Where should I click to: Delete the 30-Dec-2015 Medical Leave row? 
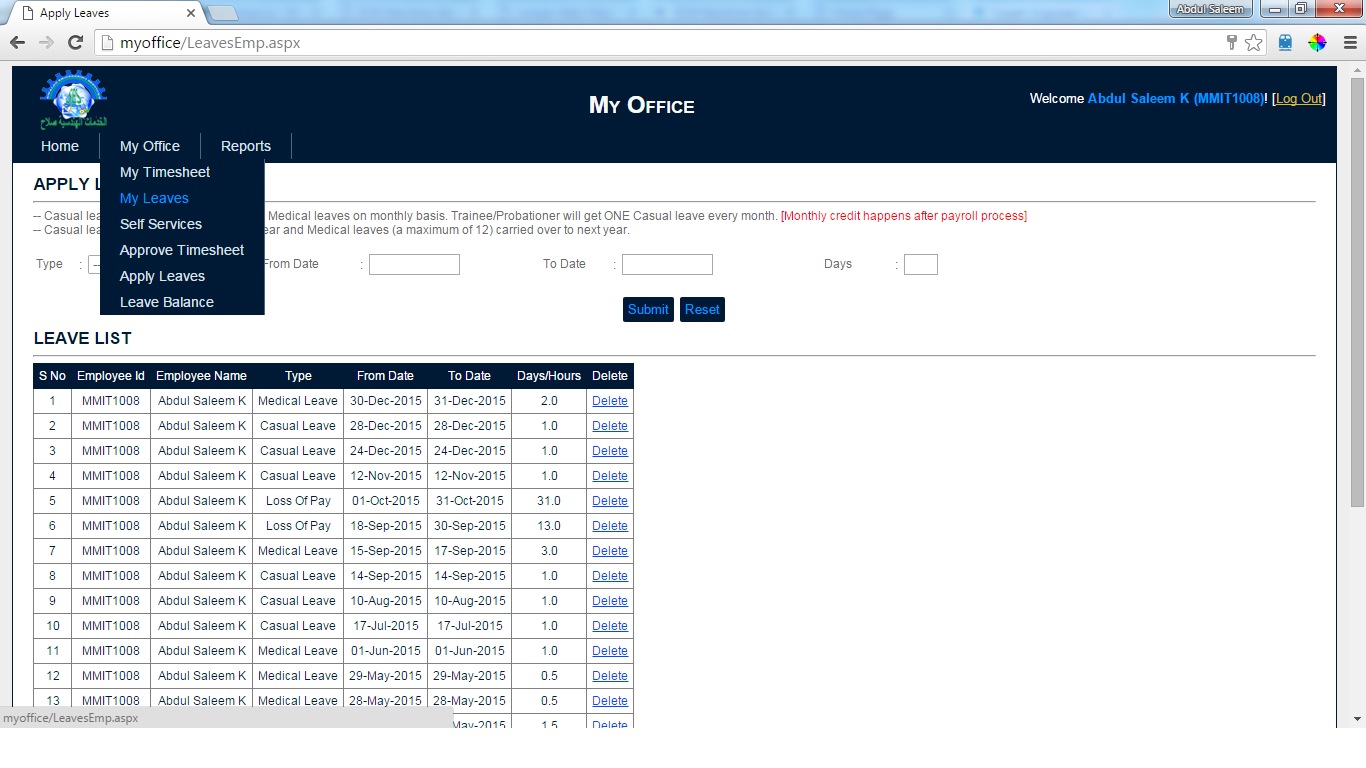tap(610, 401)
